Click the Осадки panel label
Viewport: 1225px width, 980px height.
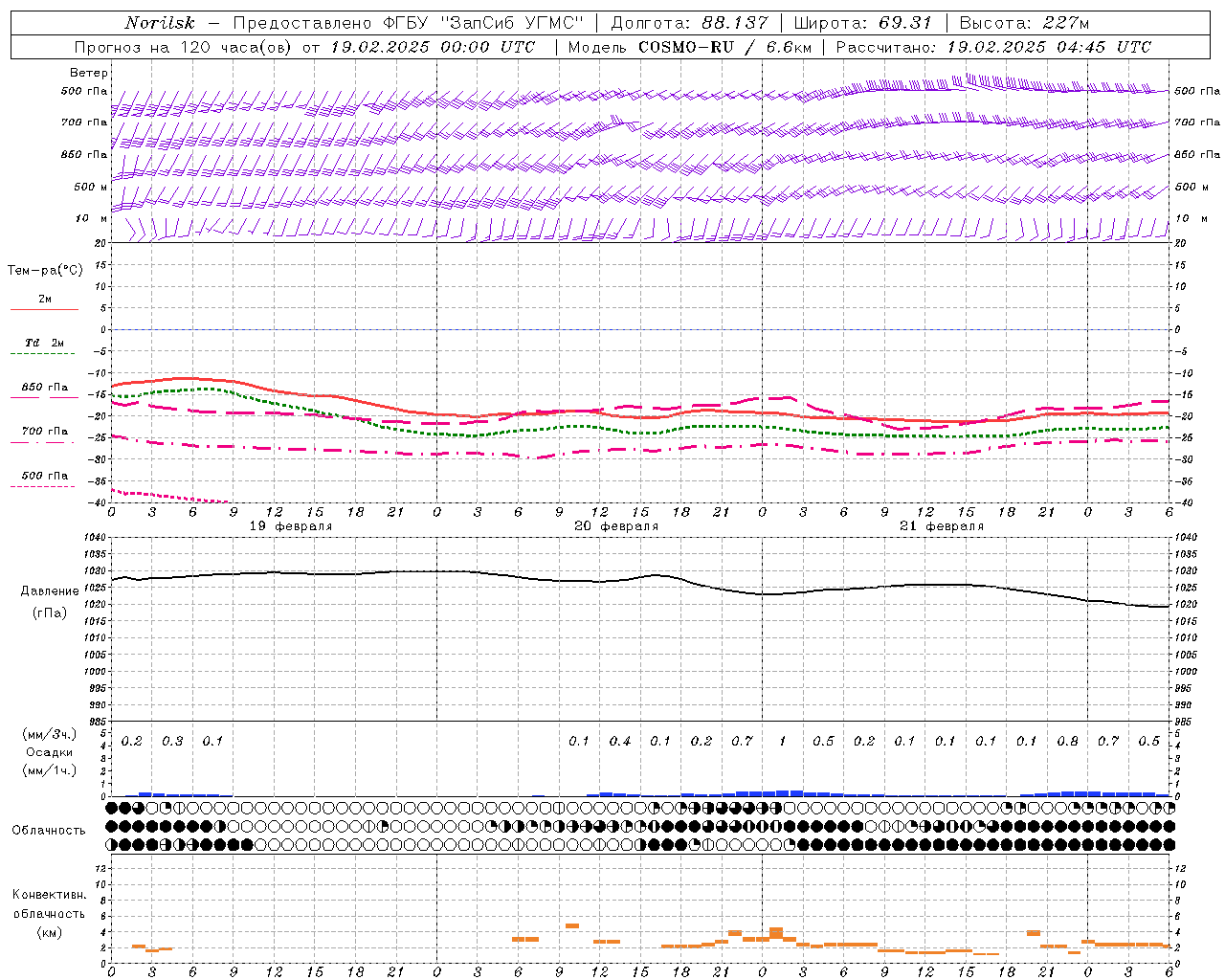tap(50, 752)
